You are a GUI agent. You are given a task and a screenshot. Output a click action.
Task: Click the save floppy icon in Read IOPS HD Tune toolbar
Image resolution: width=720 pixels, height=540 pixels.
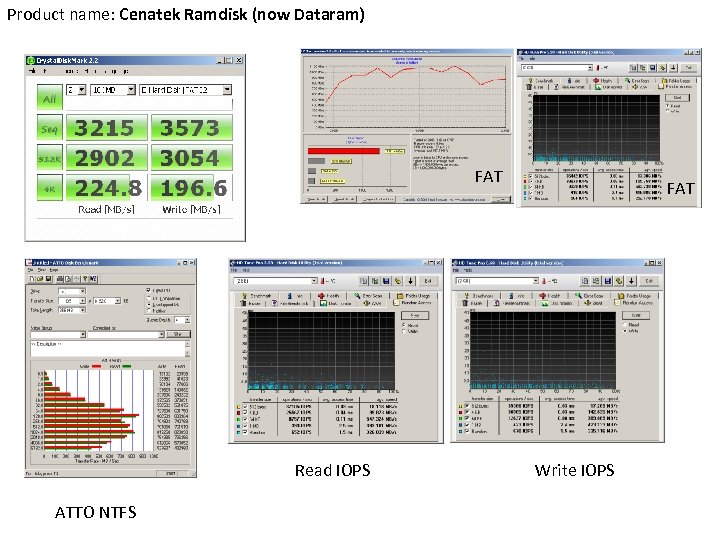(386, 281)
